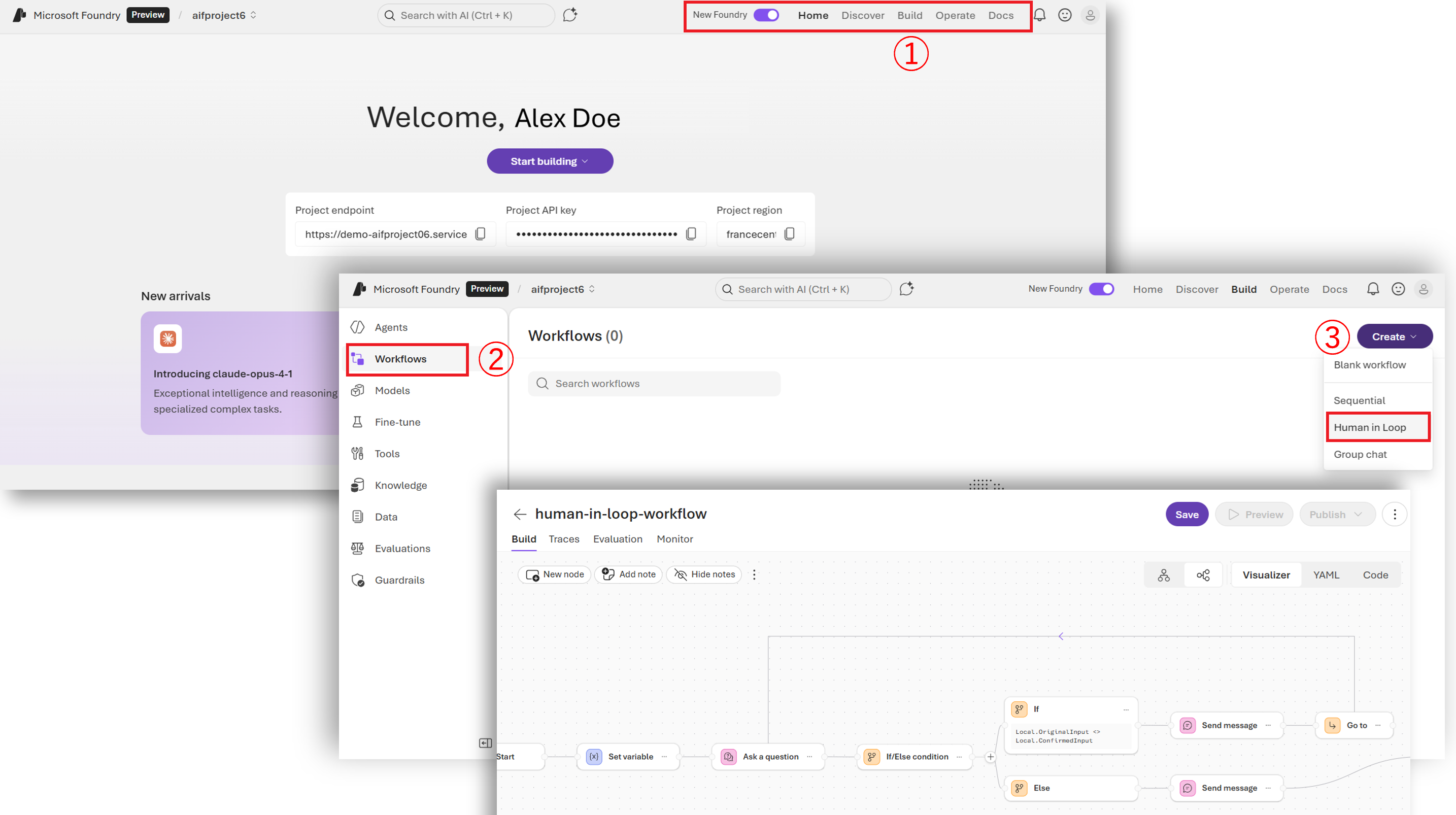Expand the Start building dropdown
1456x815 pixels.
[x=550, y=161]
